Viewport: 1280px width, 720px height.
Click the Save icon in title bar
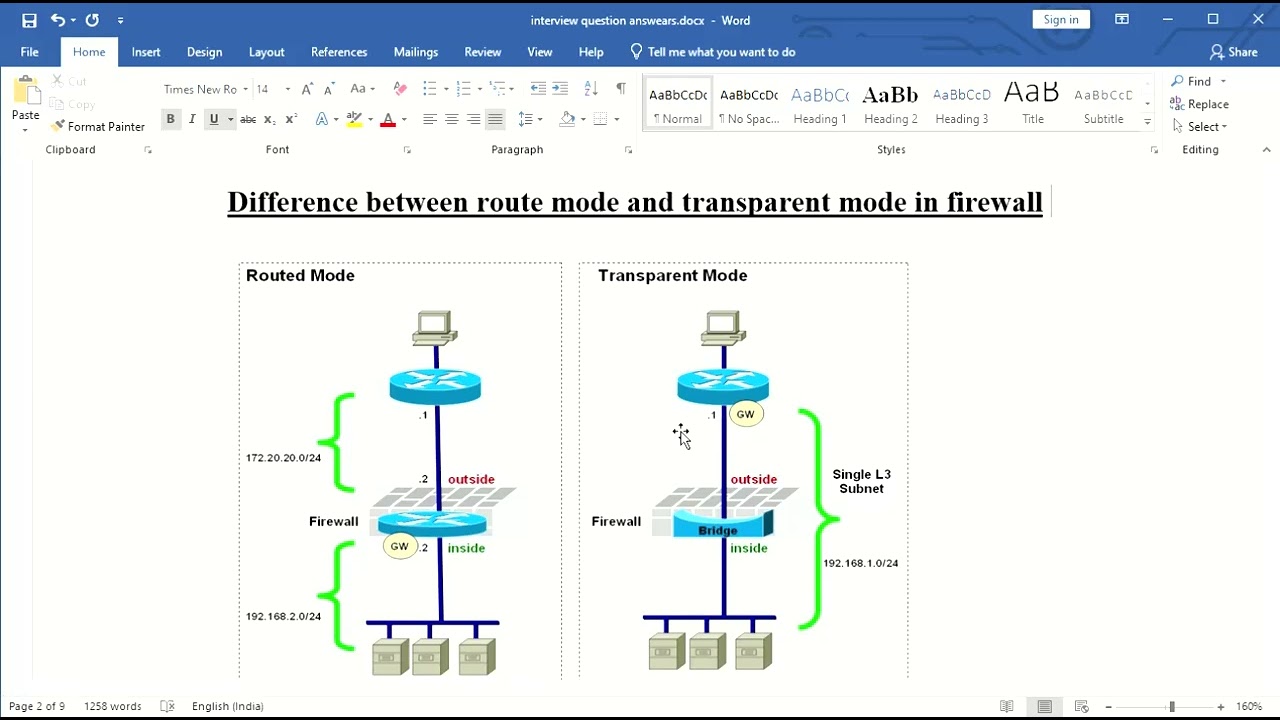point(29,20)
